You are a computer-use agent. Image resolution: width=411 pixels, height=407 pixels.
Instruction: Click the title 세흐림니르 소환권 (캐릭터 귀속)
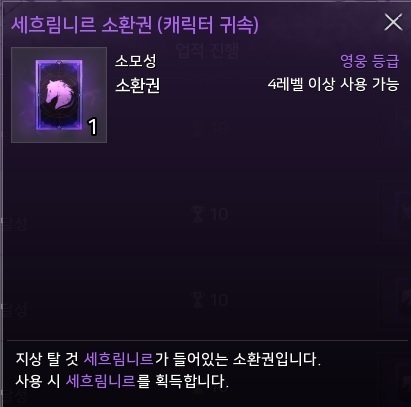[135, 24]
